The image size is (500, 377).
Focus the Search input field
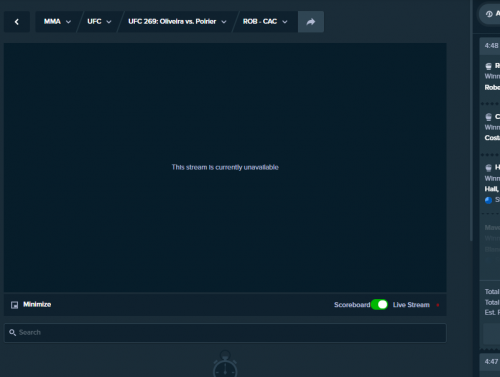pos(225,333)
